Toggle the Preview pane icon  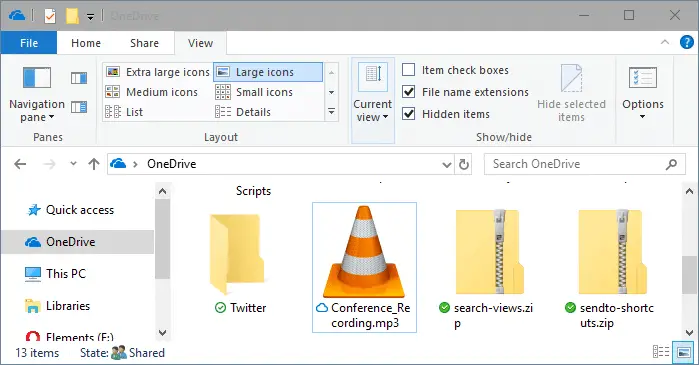(x=79, y=78)
